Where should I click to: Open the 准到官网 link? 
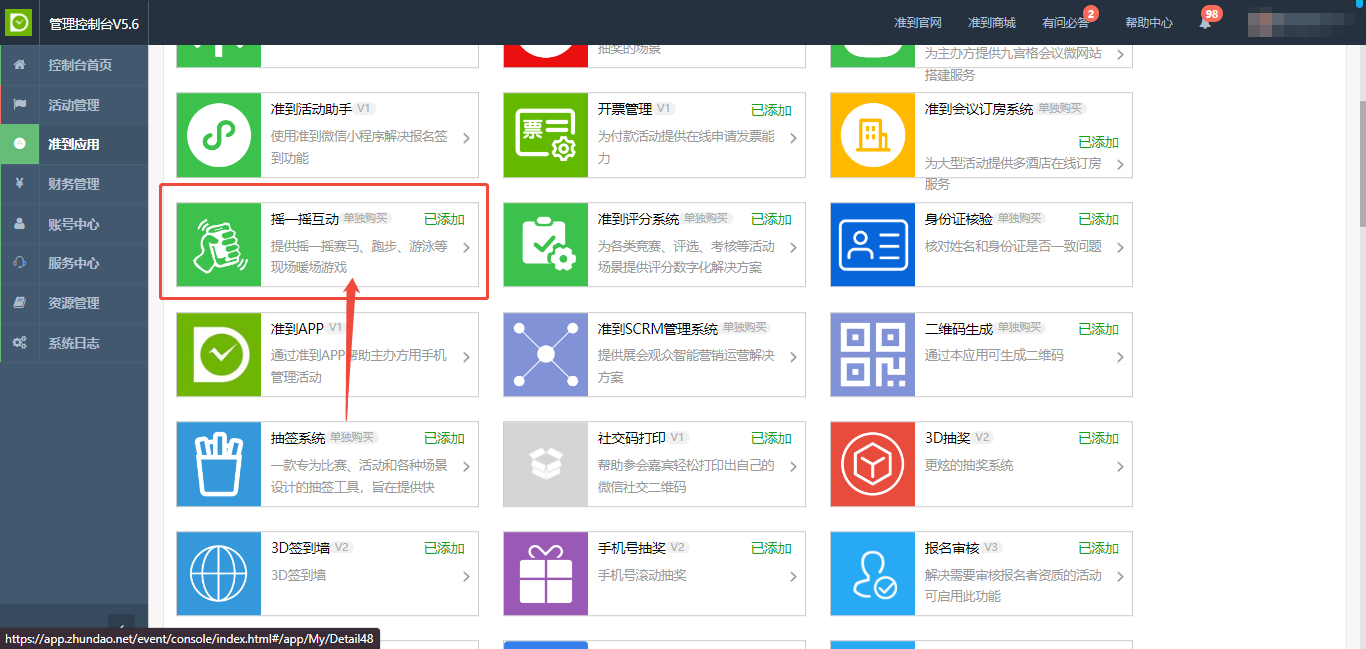coord(918,22)
